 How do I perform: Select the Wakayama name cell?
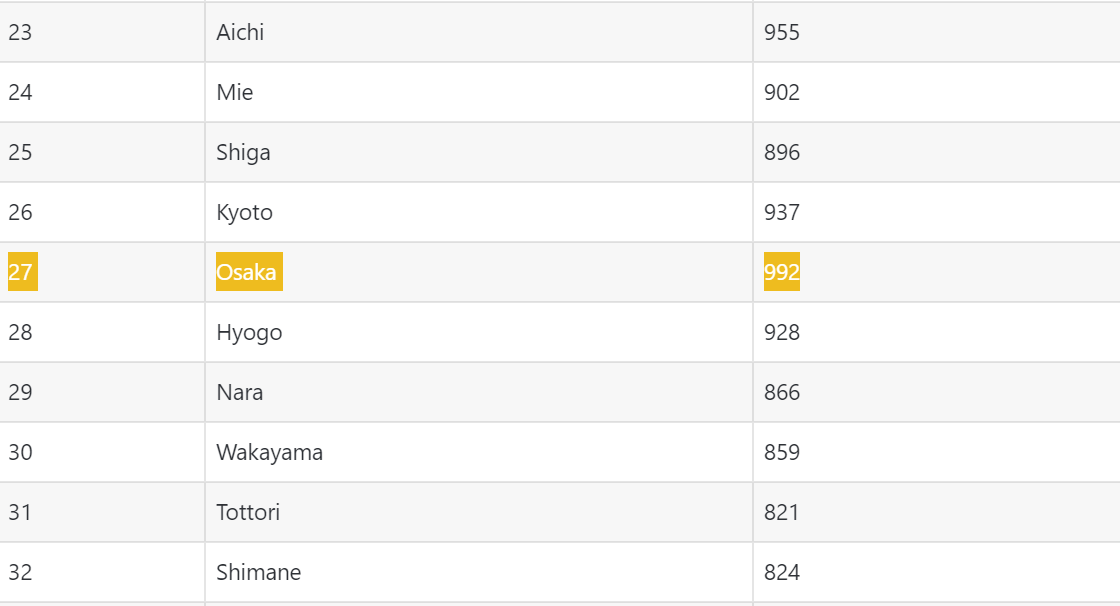tap(479, 452)
